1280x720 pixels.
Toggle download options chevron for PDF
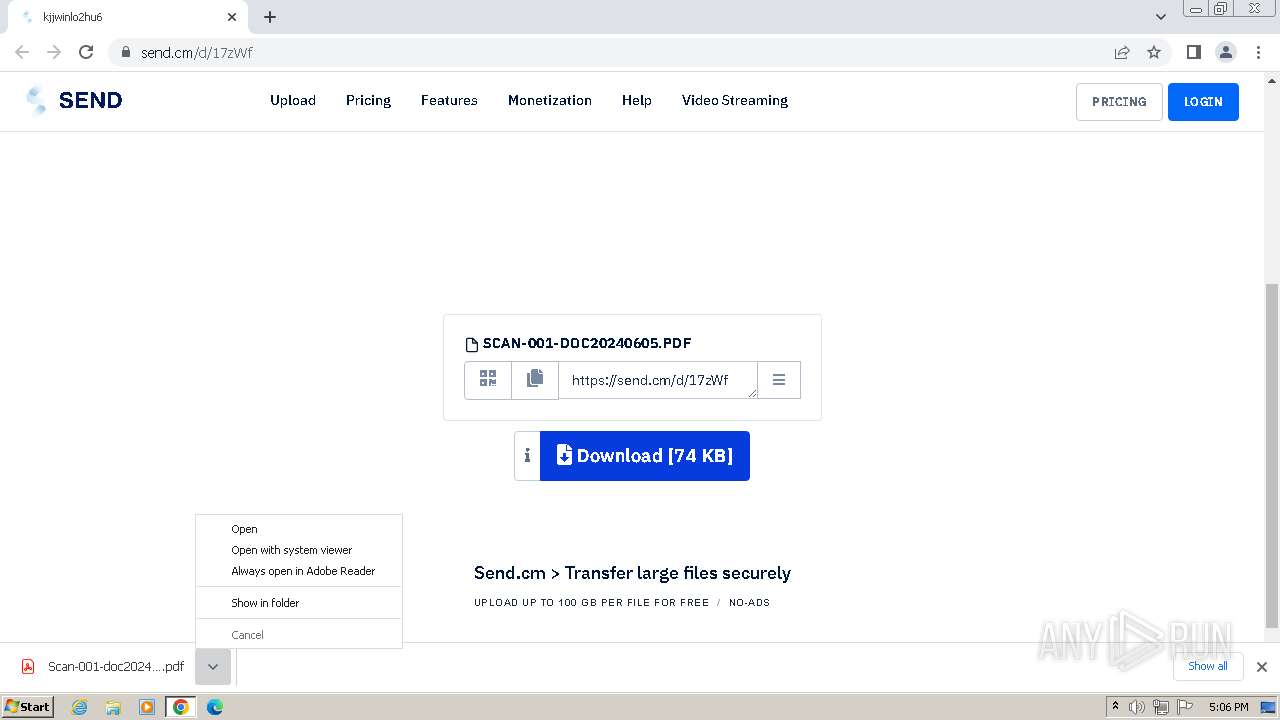(x=213, y=667)
